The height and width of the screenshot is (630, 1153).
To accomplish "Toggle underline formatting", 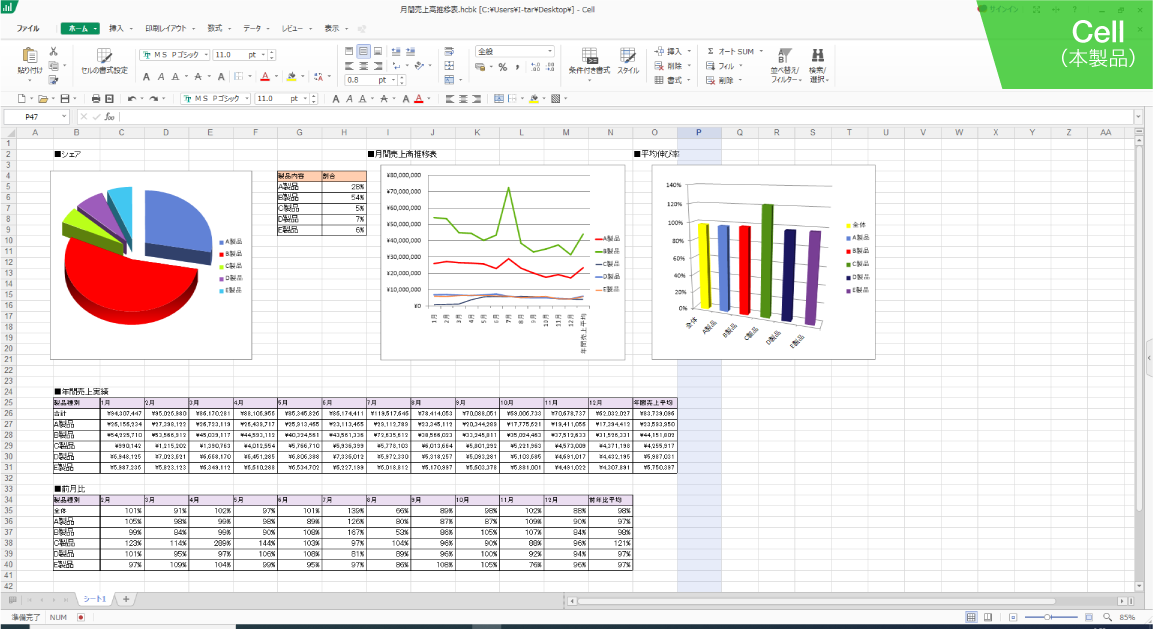I will 174,76.
